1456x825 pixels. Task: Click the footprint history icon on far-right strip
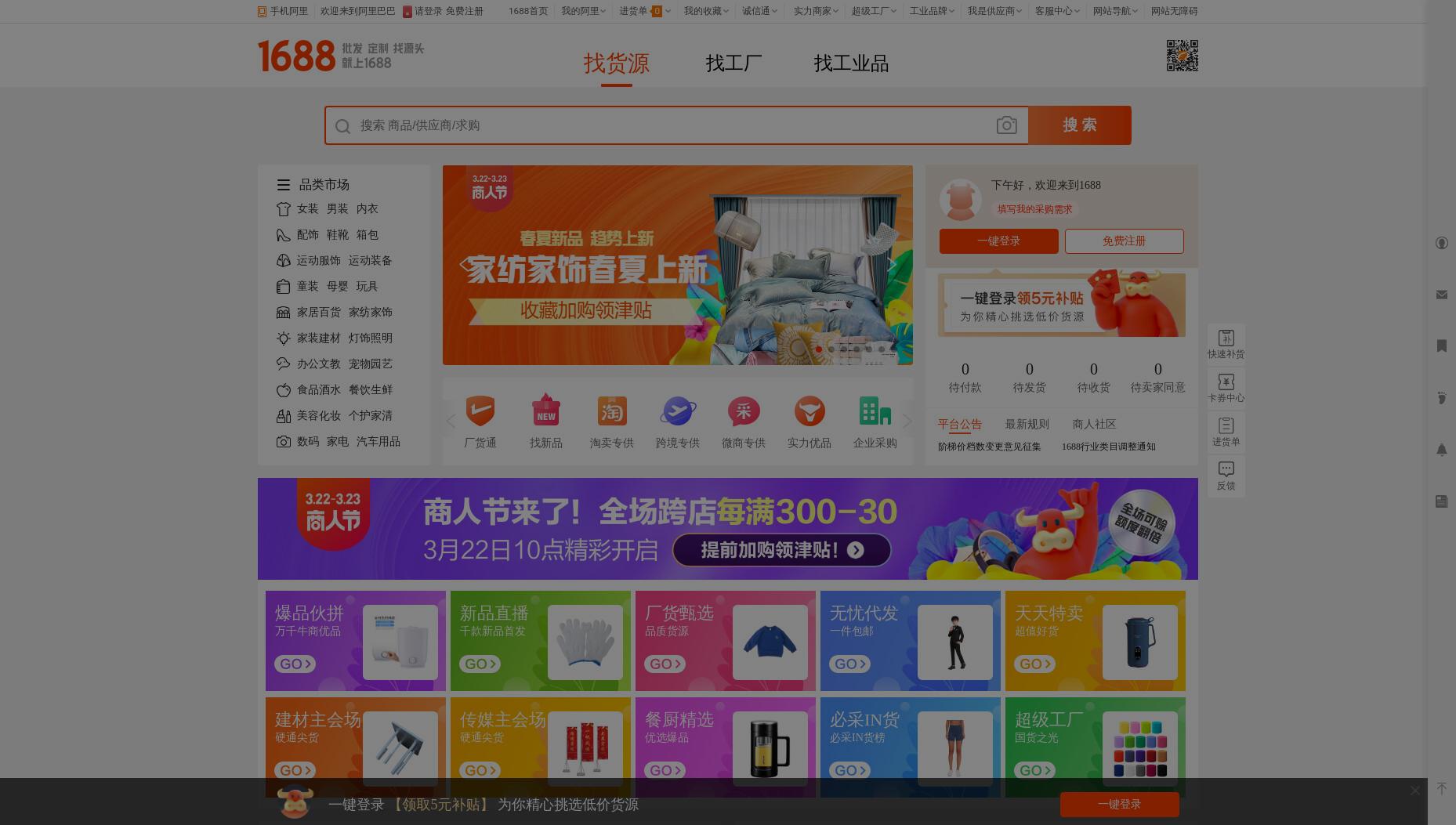1441,398
